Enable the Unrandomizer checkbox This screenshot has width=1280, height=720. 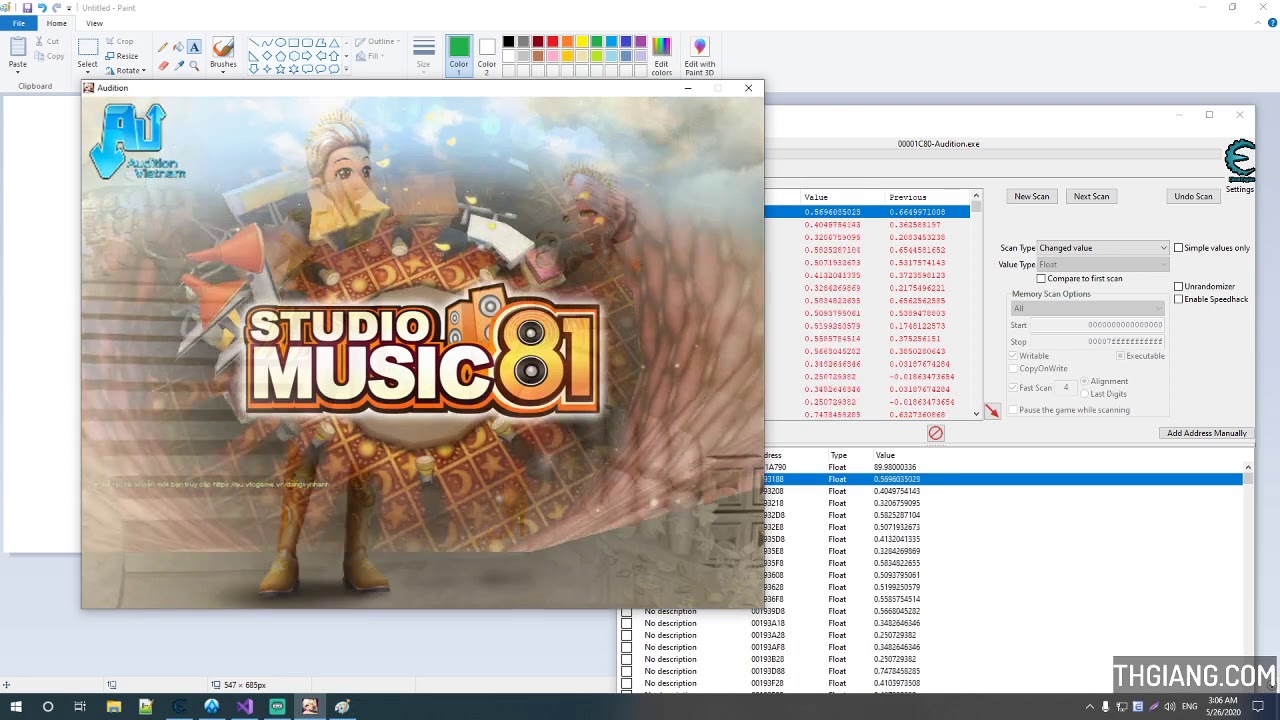[x=1178, y=286]
